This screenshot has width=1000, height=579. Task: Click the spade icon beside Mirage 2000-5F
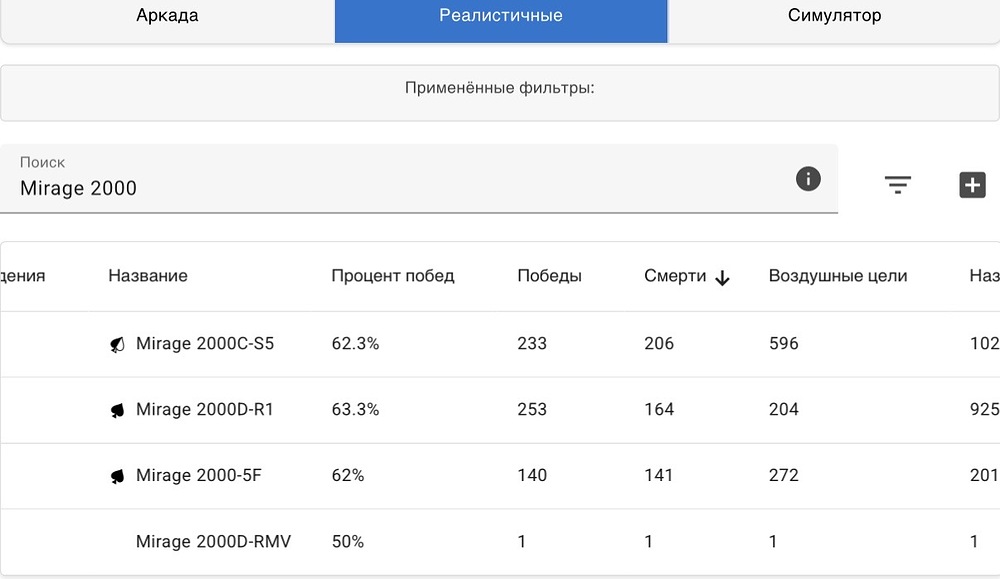click(x=117, y=476)
